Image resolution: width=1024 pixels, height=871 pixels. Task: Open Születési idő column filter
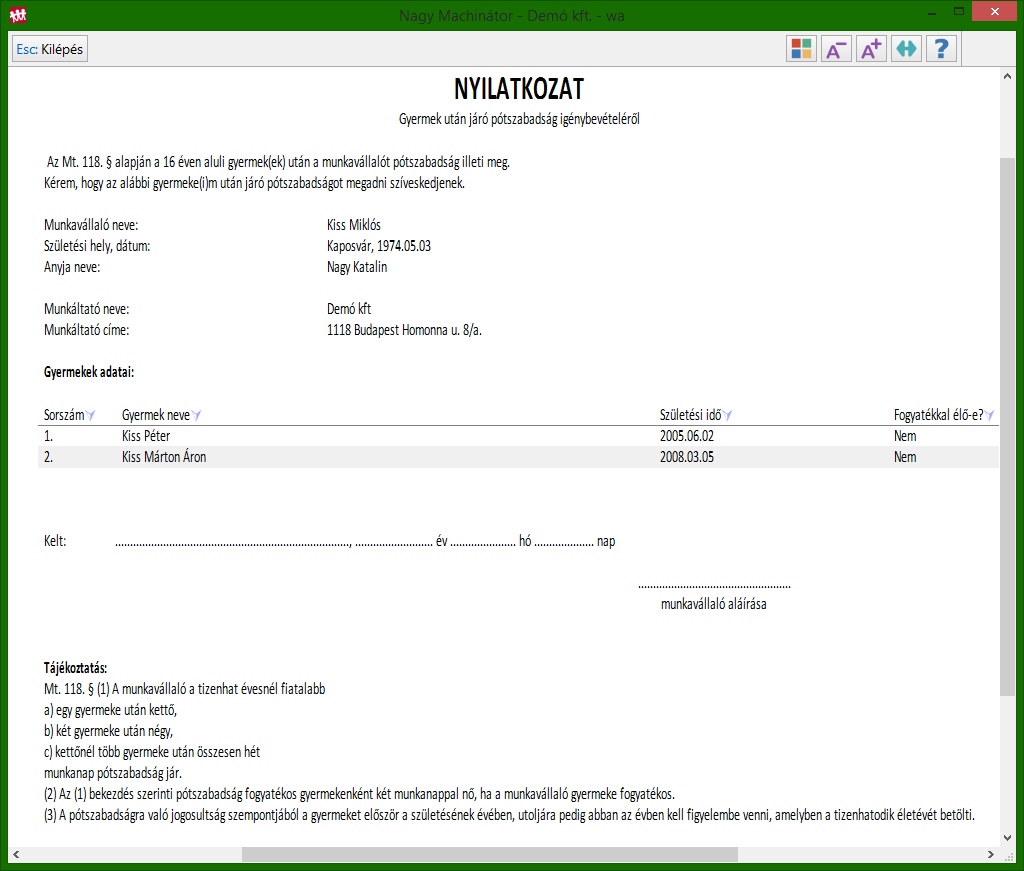click(x=728, y=415)
